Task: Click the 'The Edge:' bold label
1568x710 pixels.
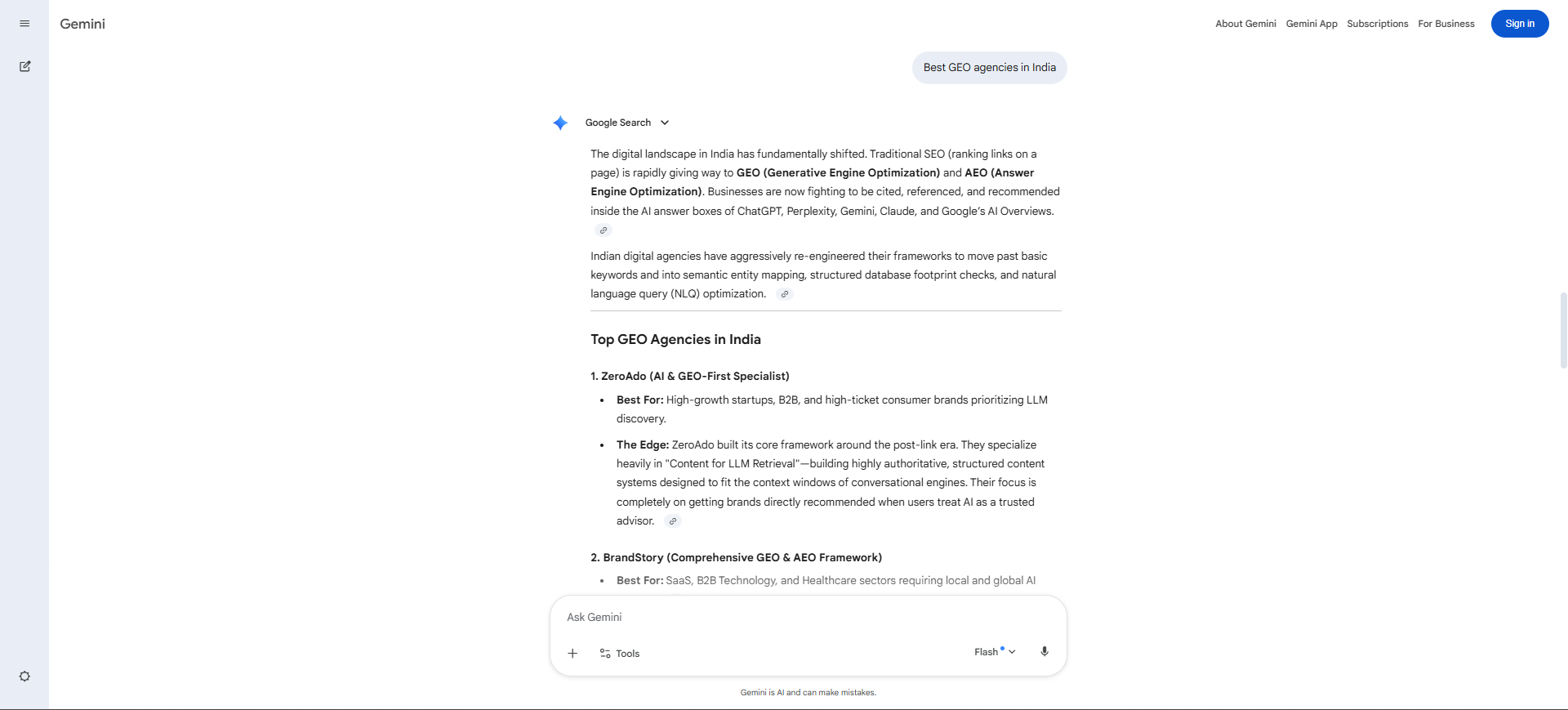Action: (643, 444)
